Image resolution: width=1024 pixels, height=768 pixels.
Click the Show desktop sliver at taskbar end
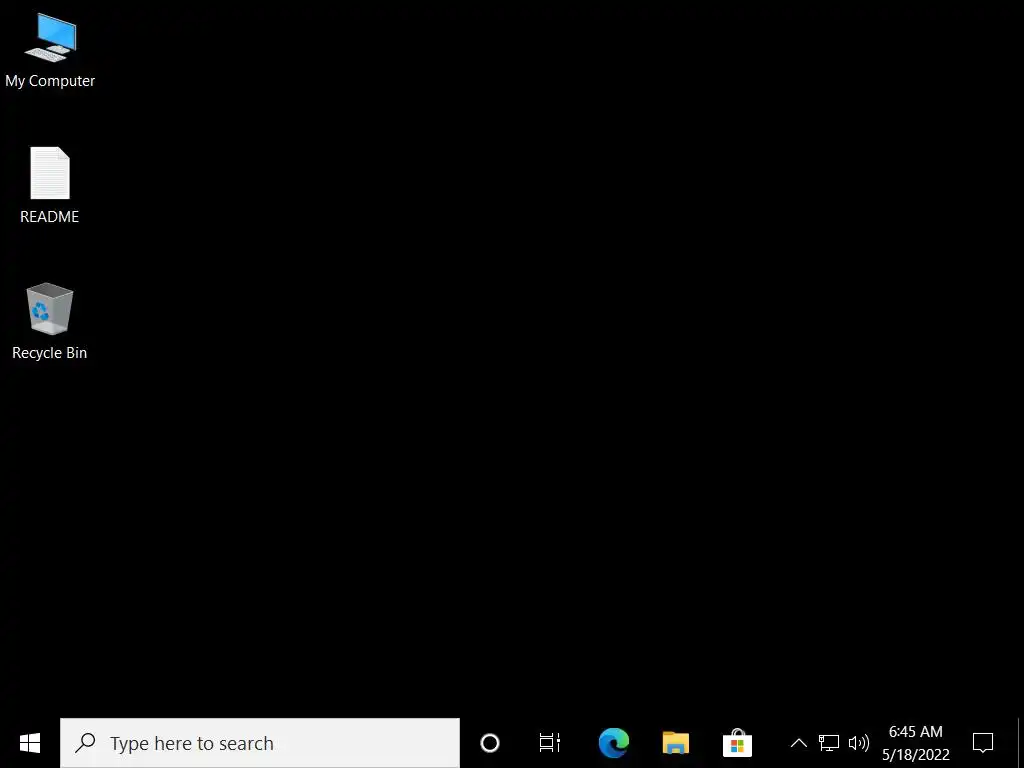pyautogui.click(x=1020, y=743)
